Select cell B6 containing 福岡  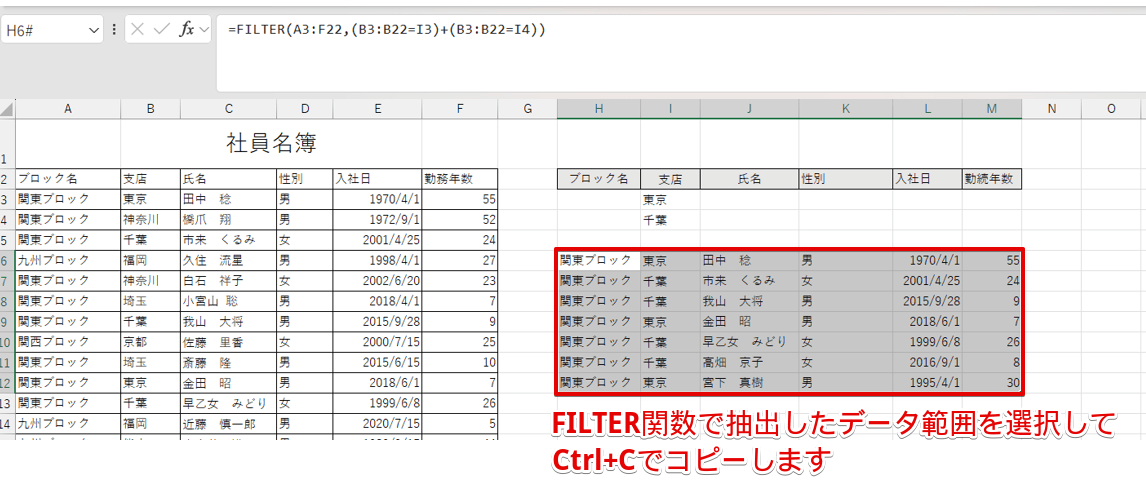pos(150,260)
